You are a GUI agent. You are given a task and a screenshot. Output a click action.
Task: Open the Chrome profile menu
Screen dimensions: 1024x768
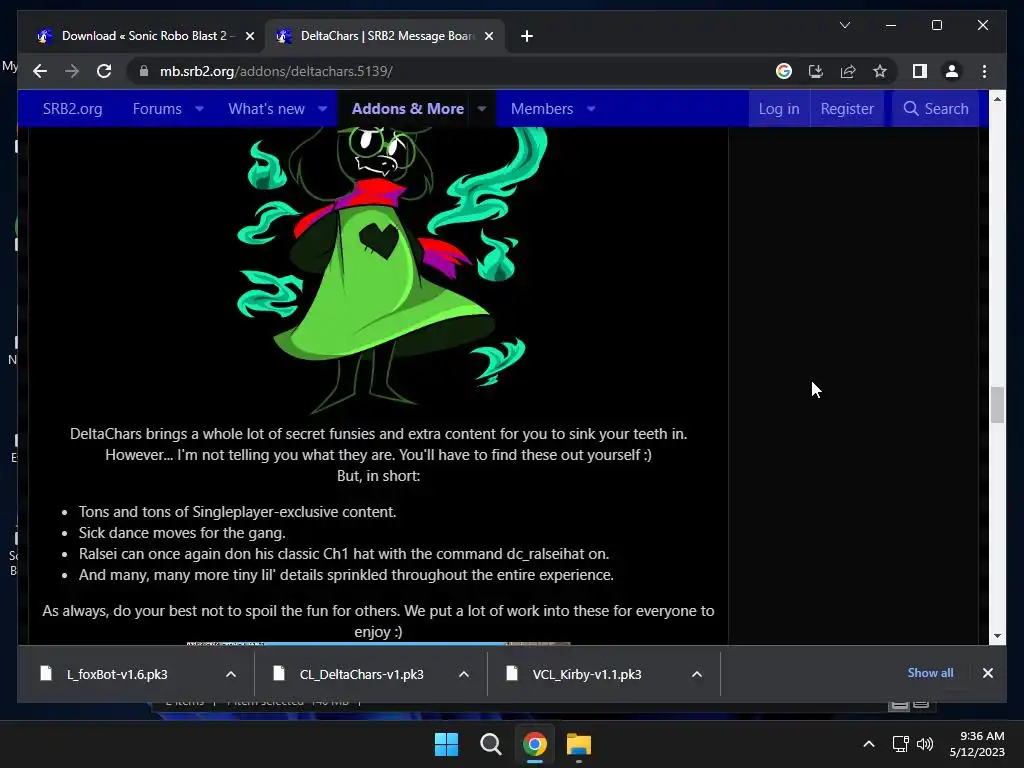pos(952,71)
